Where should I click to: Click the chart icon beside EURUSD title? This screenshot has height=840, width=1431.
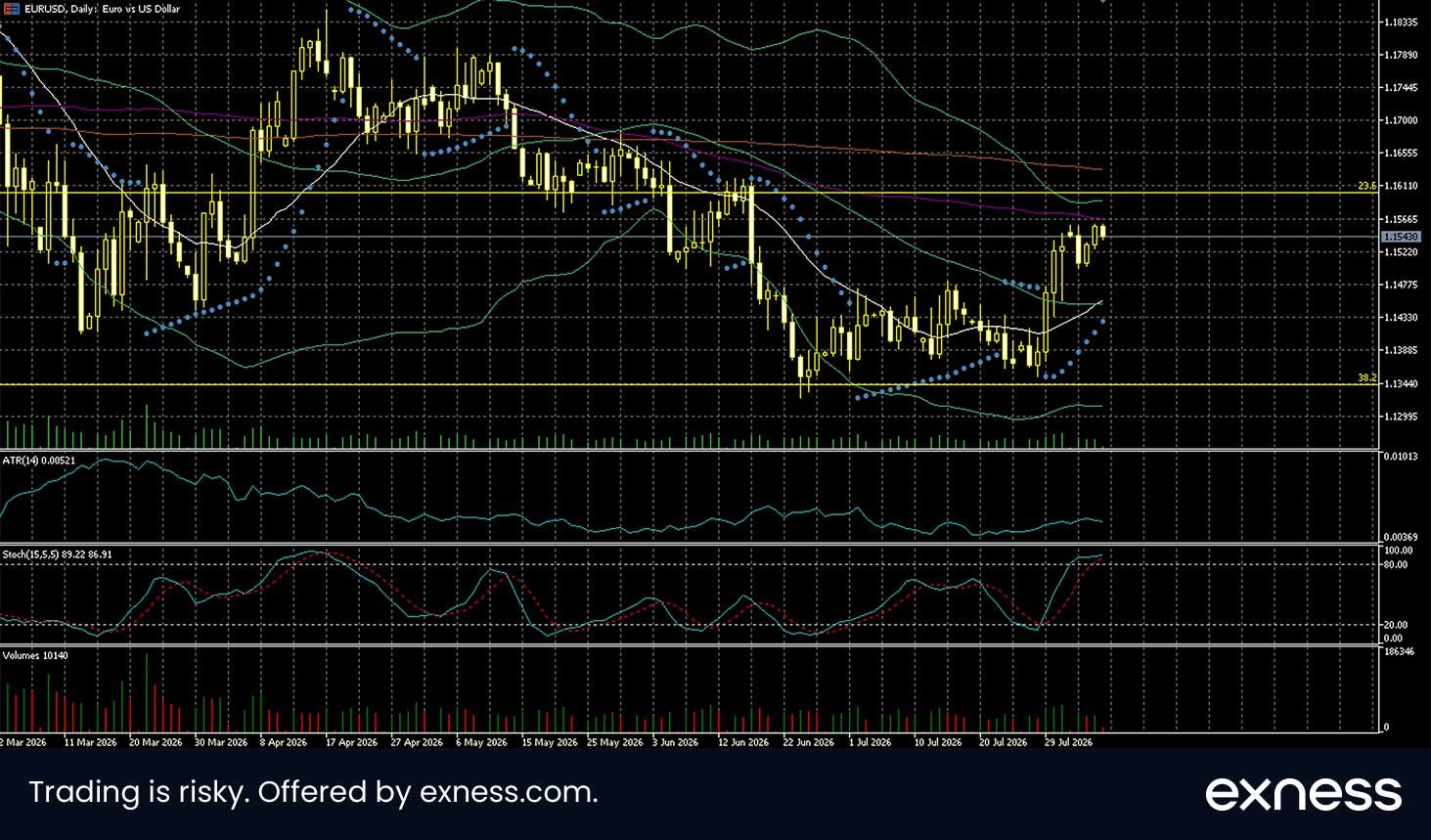12,9
